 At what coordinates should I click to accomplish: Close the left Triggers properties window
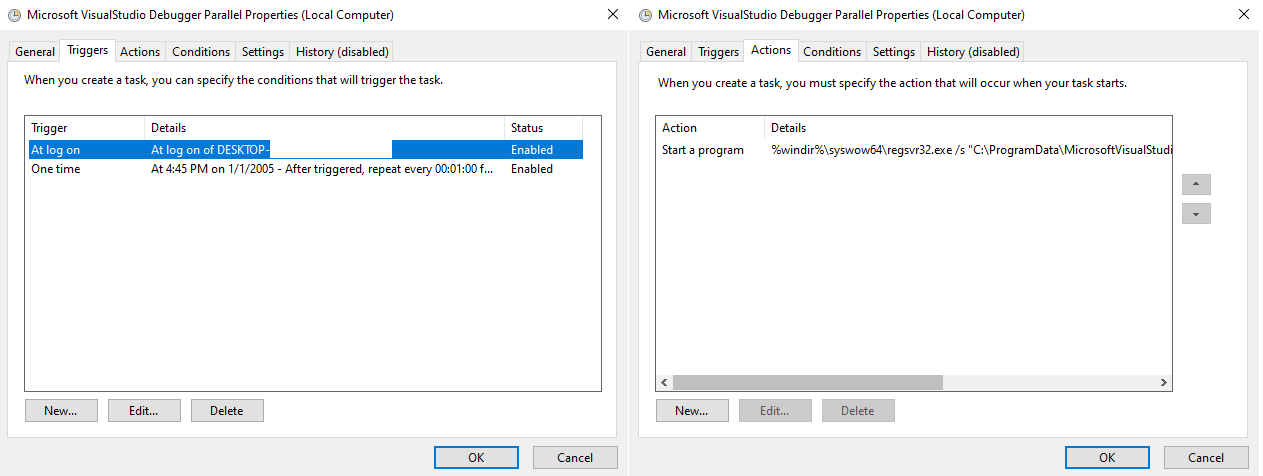click(612, 15)
